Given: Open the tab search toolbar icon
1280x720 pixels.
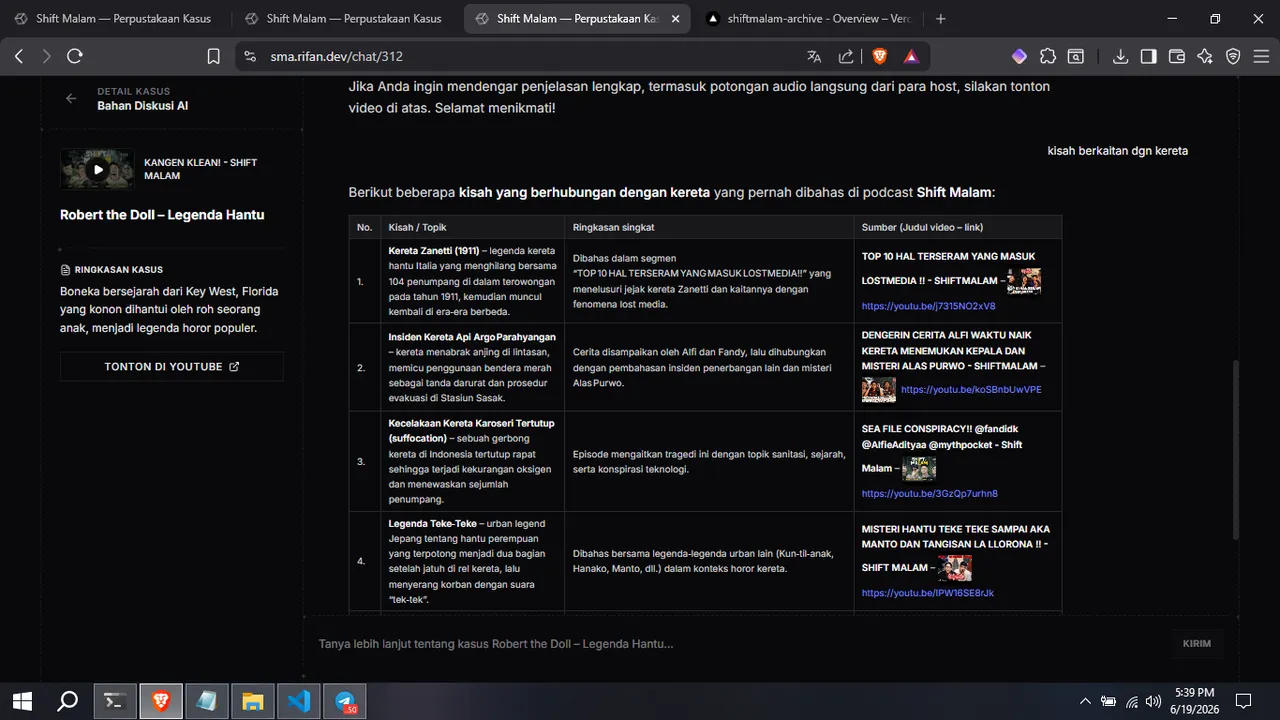Looking at the screenshot, I should point(1076,57).
